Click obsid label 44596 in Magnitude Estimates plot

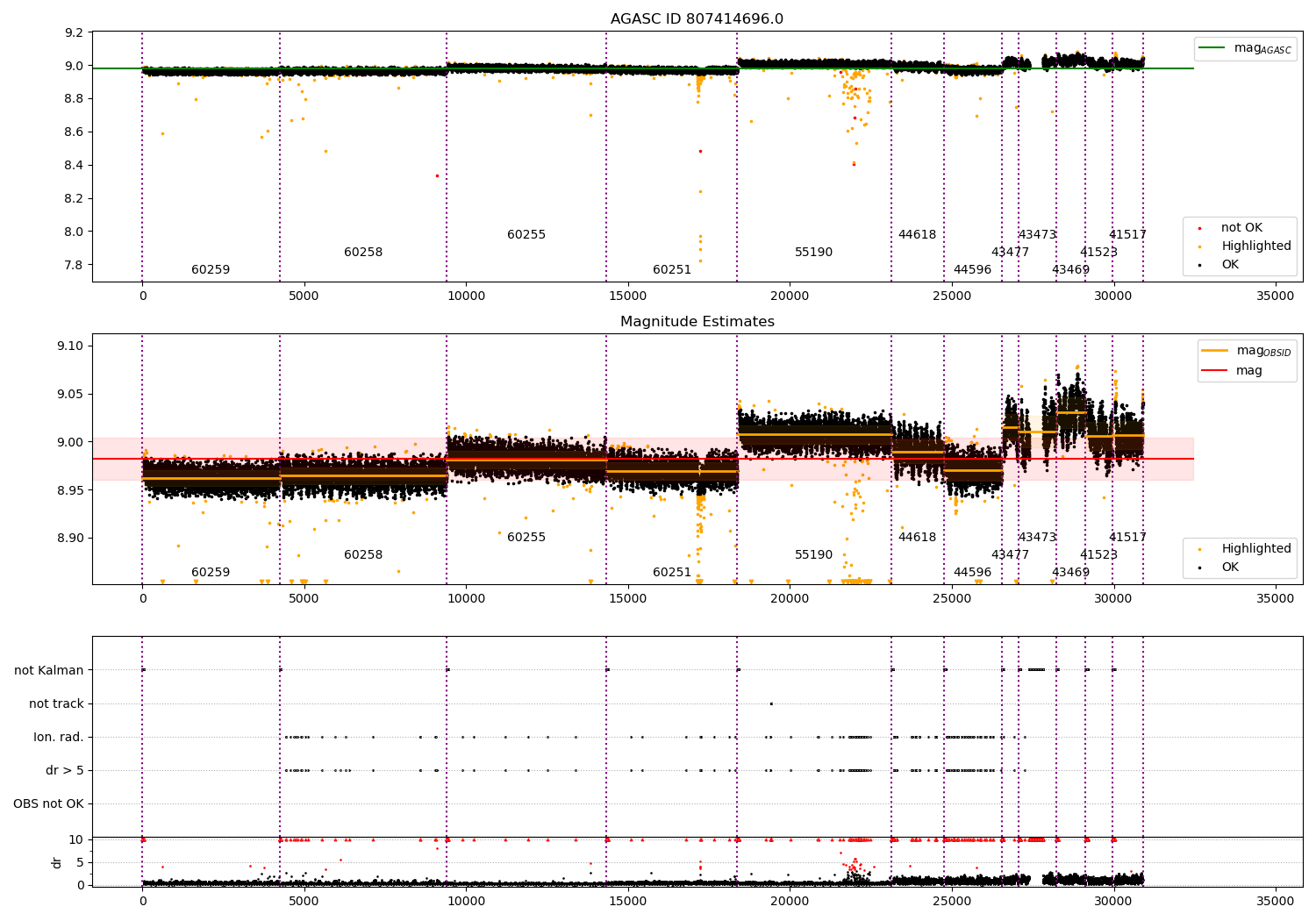[x=972, y=573]
